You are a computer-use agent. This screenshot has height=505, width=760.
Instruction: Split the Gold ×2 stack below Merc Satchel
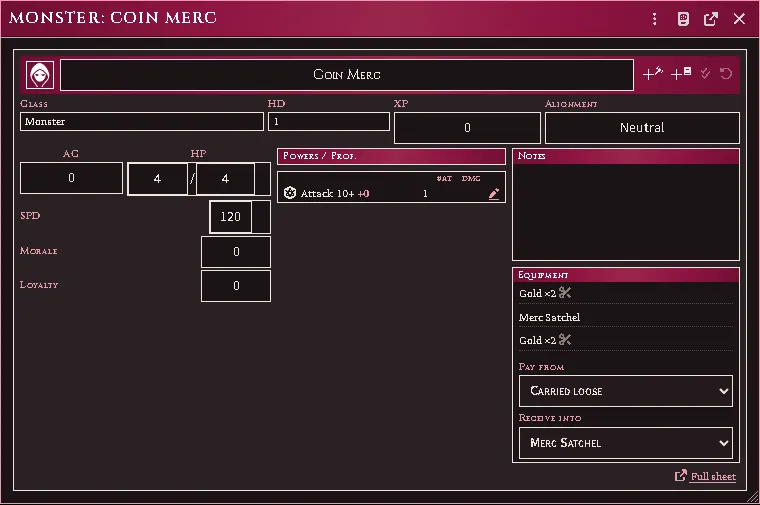[565, 340]
